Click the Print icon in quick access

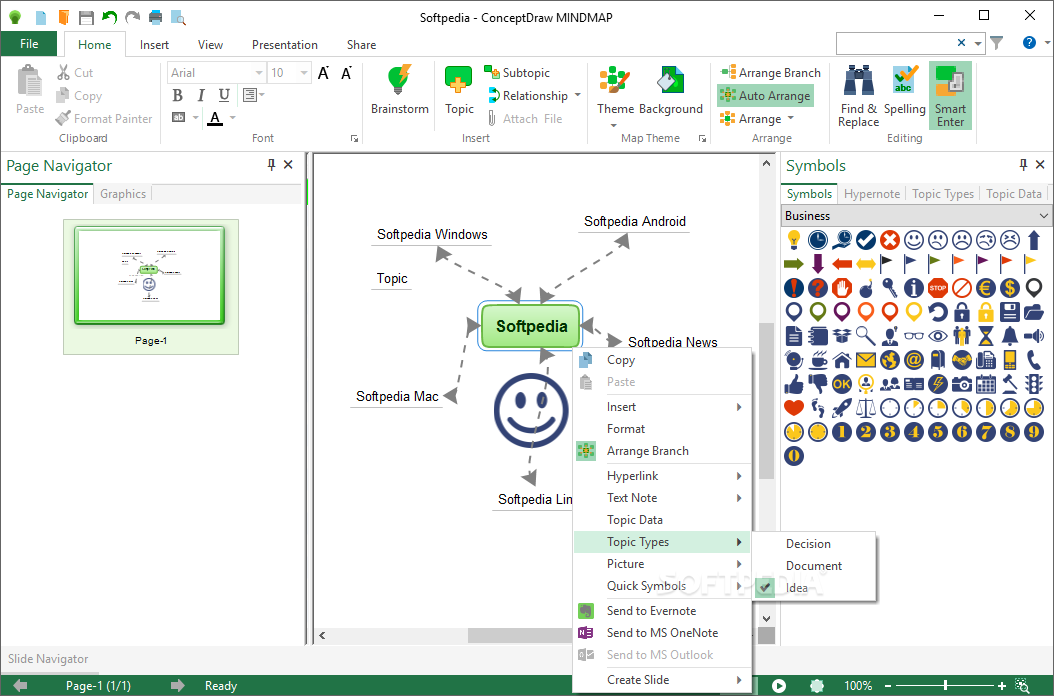155,17
